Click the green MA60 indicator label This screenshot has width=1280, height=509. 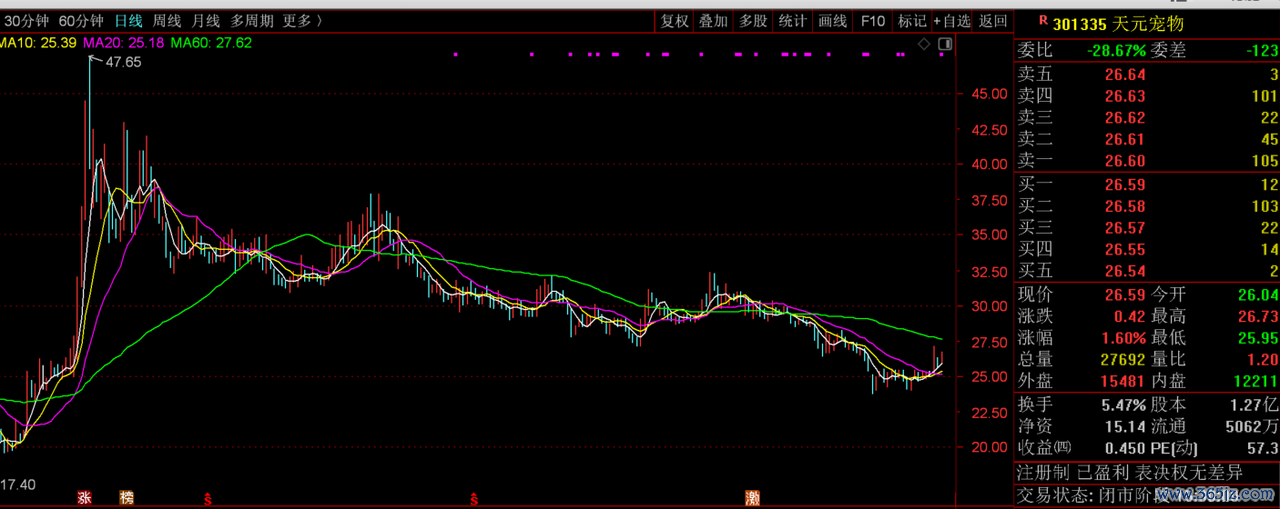(x=211, y=43)
